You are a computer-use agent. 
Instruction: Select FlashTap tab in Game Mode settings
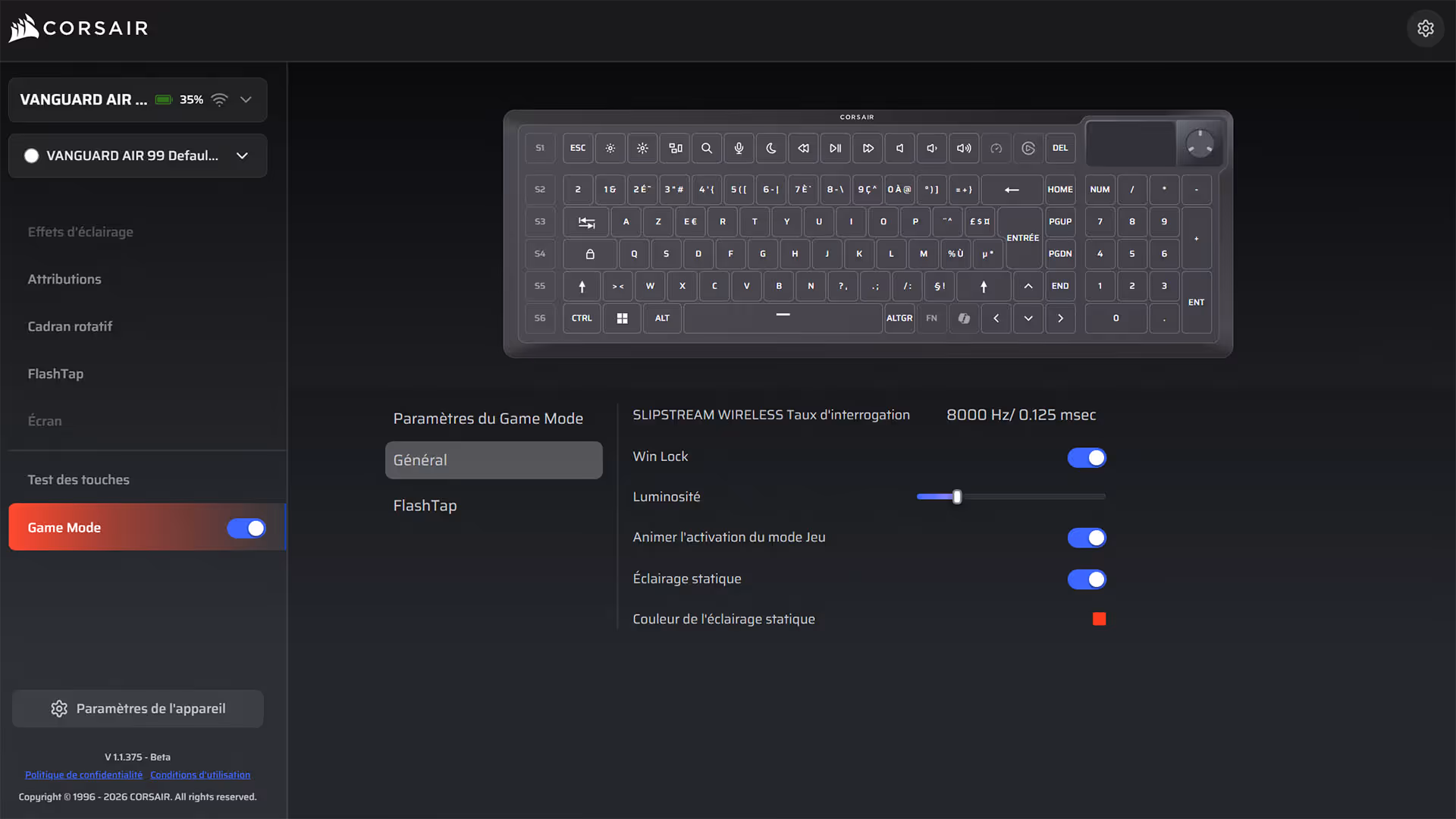[x=425, y=506]
